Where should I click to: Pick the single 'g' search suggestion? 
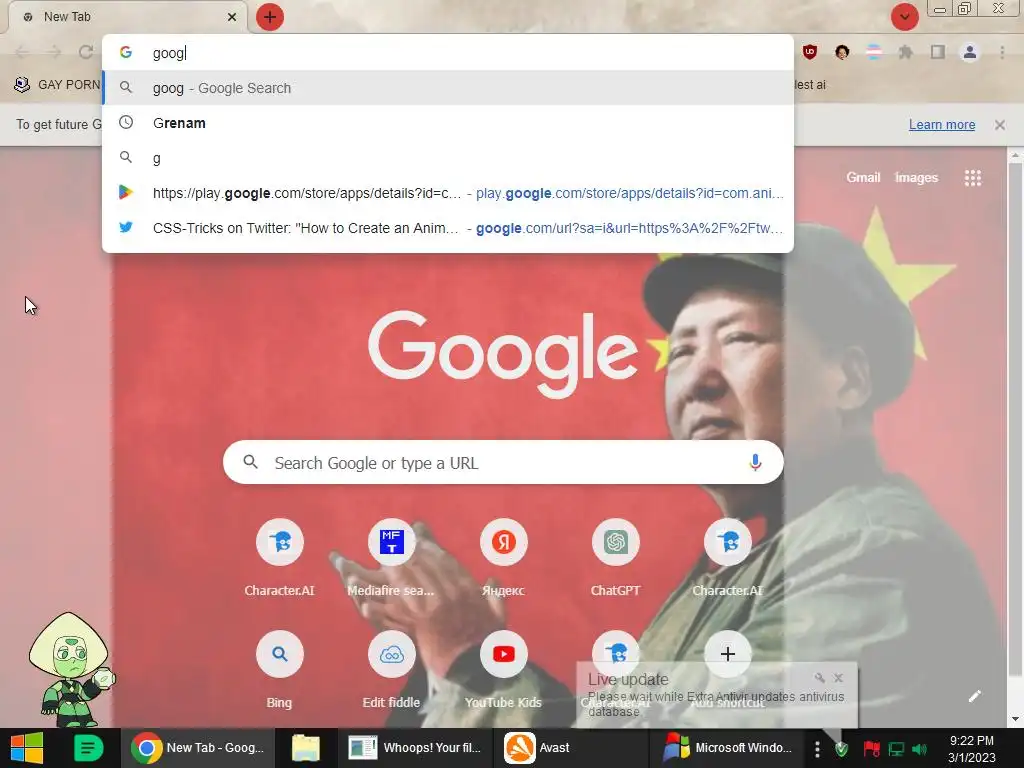pyautogui.click(x=448, y=158)
